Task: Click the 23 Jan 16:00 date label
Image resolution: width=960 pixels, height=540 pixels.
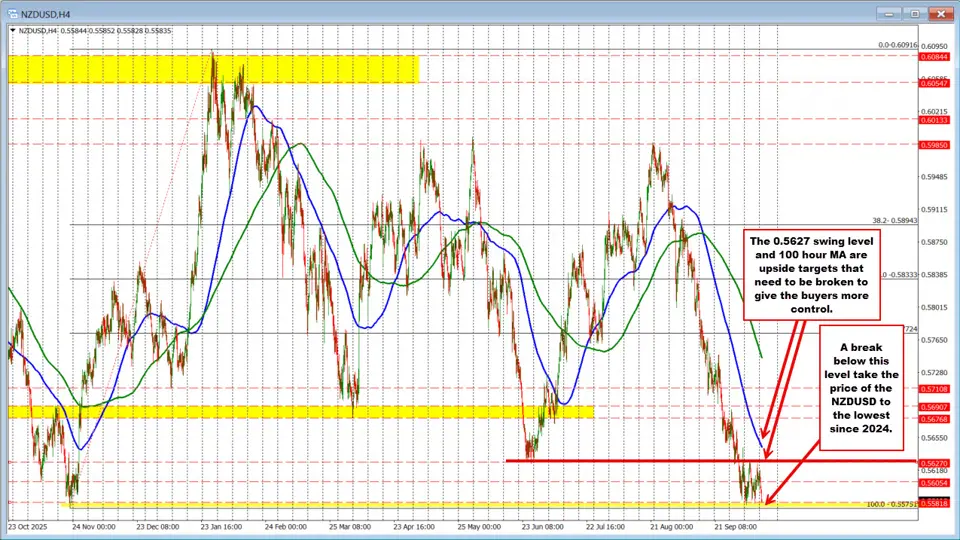Action: tap(222, 527)
